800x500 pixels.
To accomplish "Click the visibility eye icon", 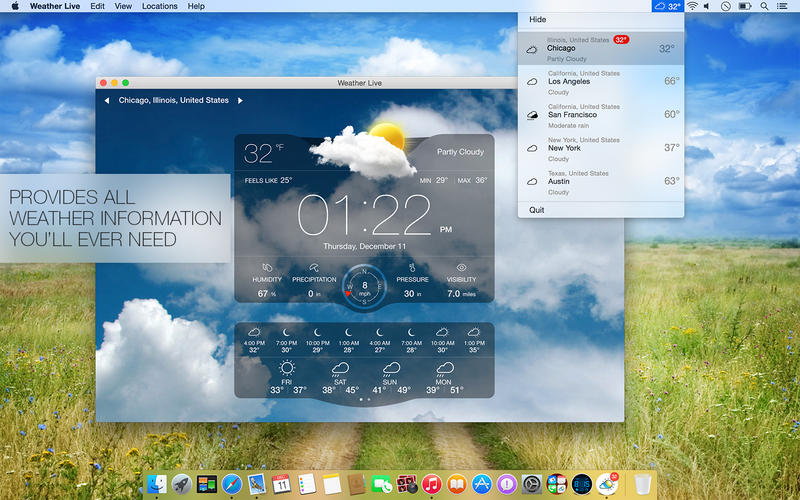I will [461, 268].
